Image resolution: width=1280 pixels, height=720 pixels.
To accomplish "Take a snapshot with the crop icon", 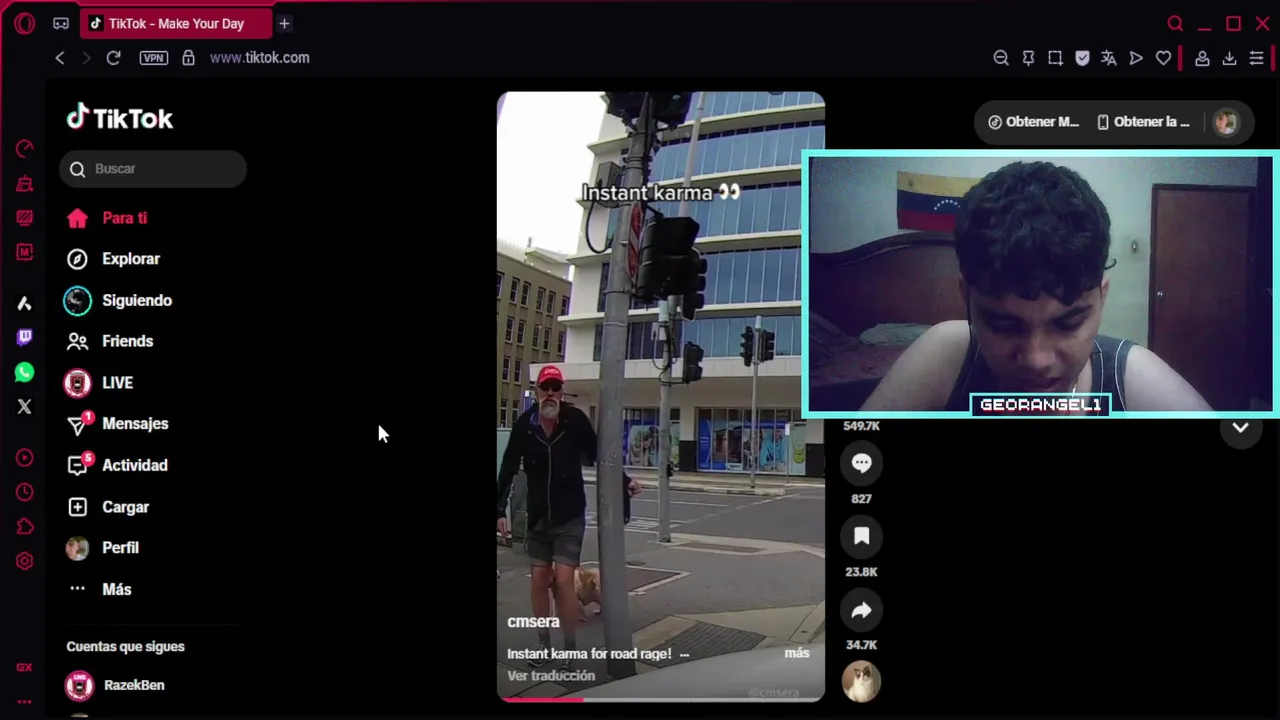I will click(1055, 58).
